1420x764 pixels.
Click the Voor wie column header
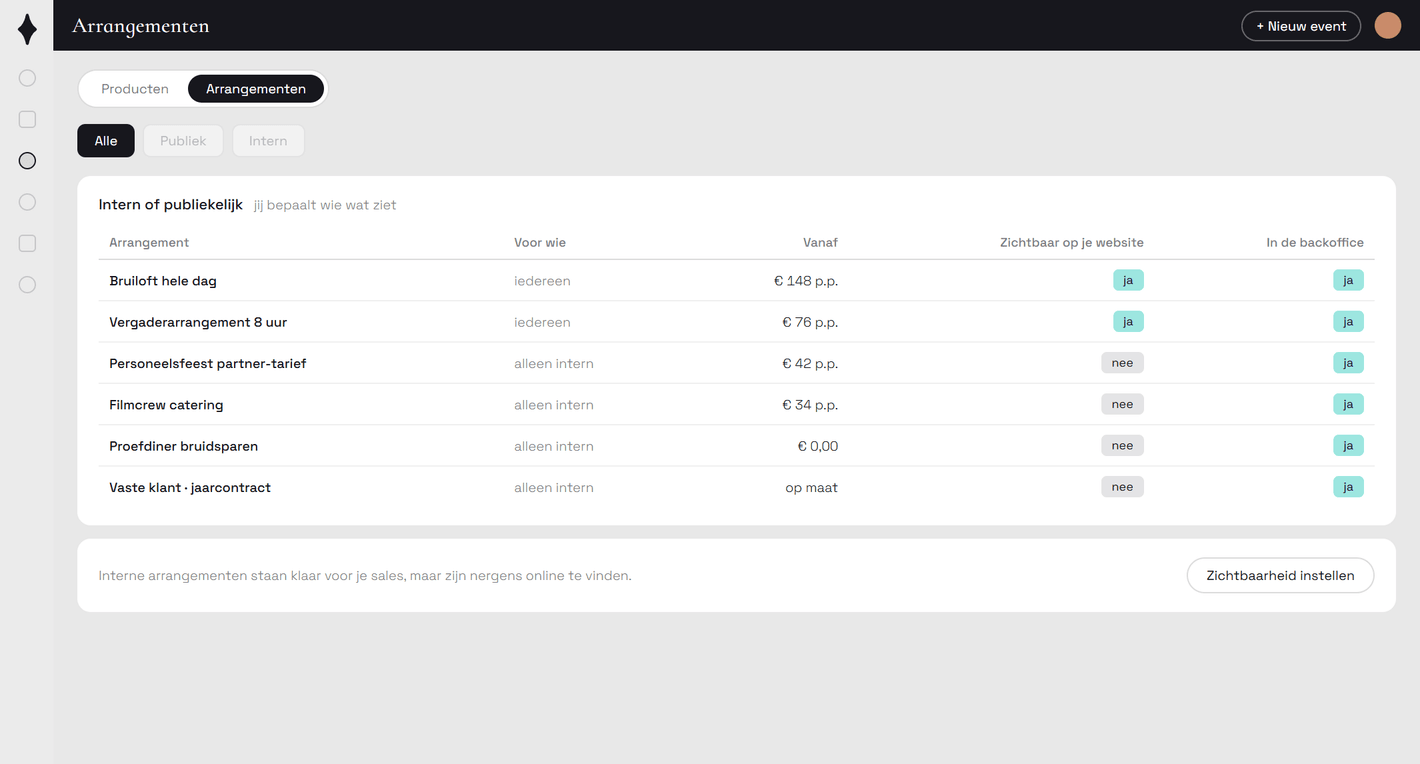coord(540,242)
